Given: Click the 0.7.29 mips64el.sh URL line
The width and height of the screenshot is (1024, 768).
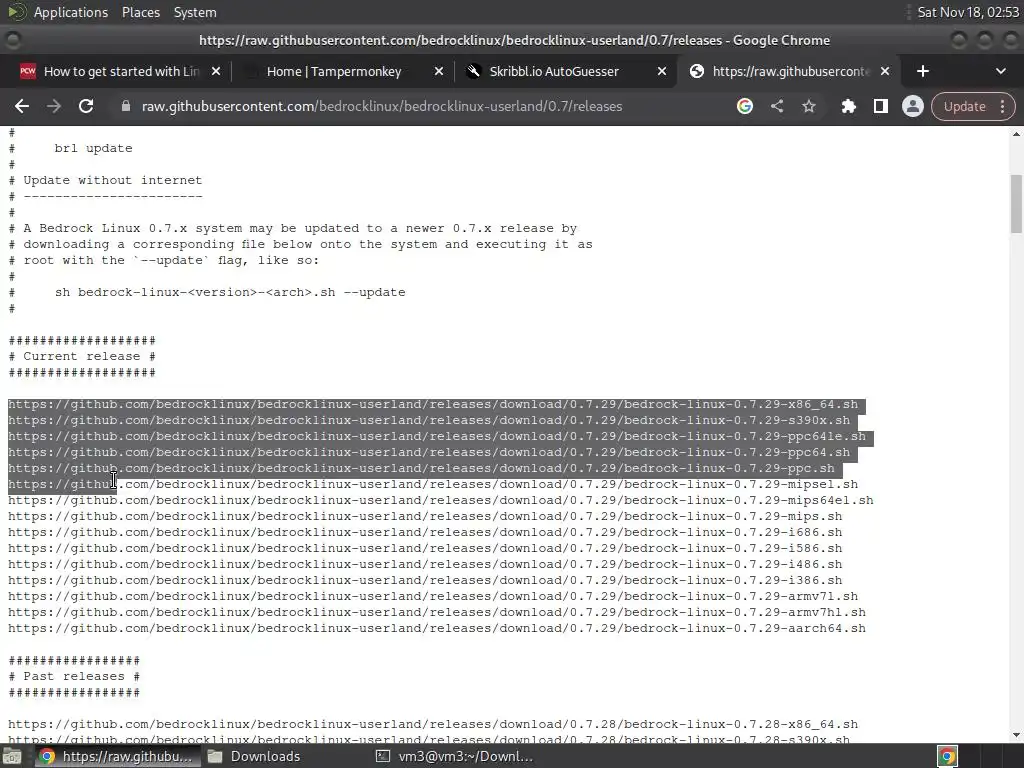Looking at the screenshot, I should [441, 500].
